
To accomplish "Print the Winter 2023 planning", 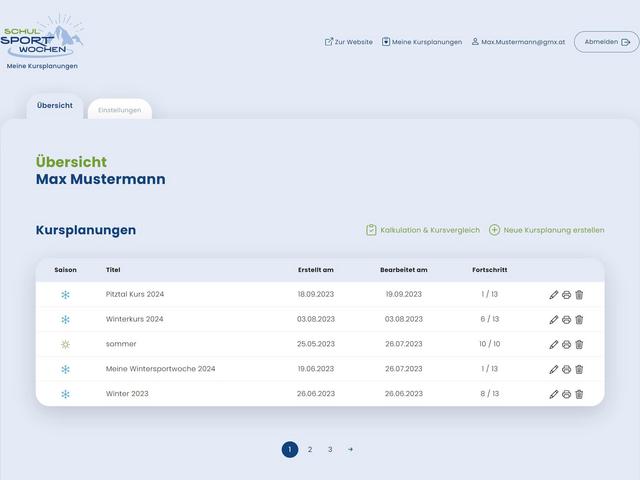I will pyautogui.click(x=566, y=394).
